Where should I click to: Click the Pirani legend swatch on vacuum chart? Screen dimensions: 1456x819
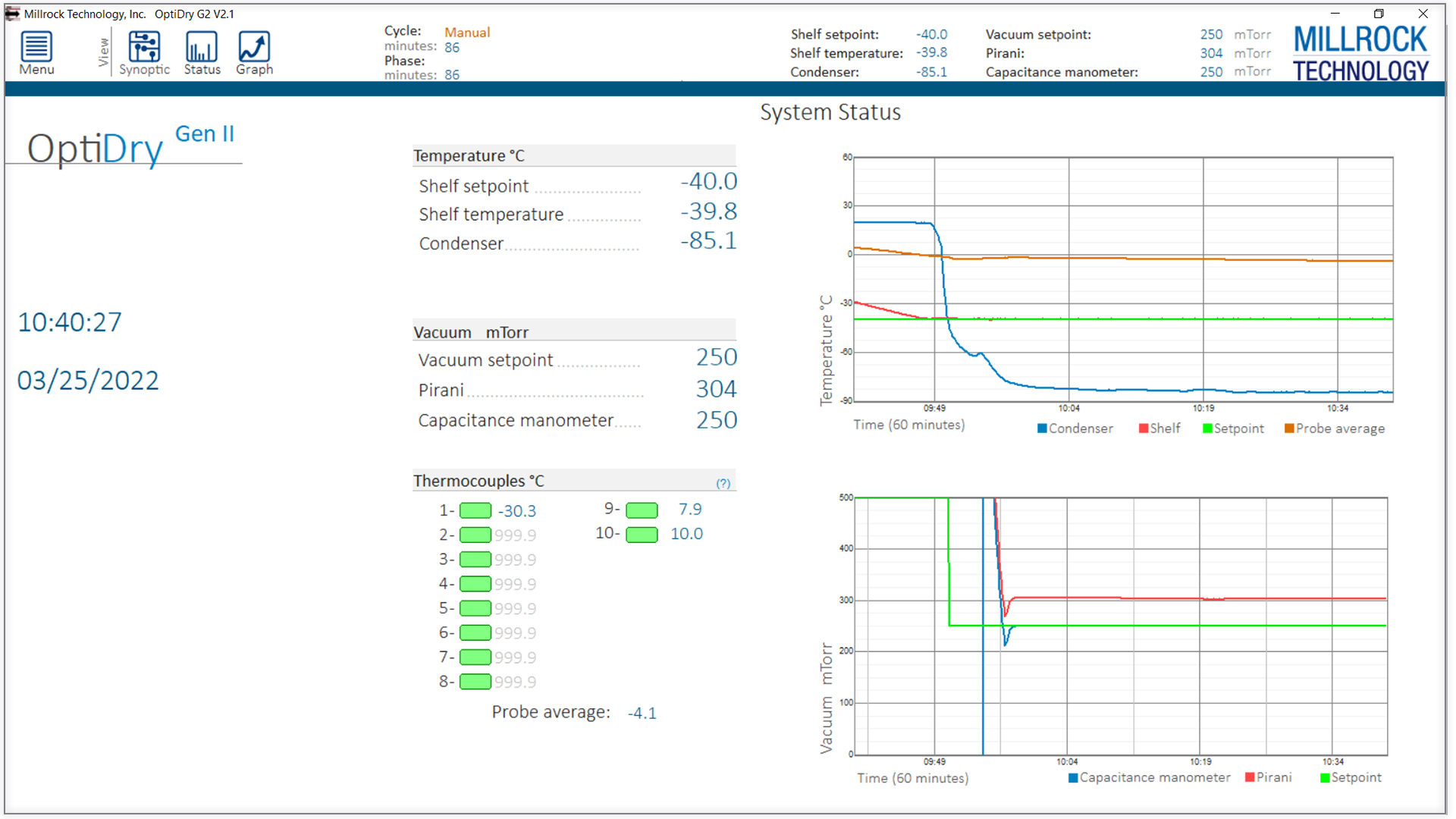(1250, 777)
